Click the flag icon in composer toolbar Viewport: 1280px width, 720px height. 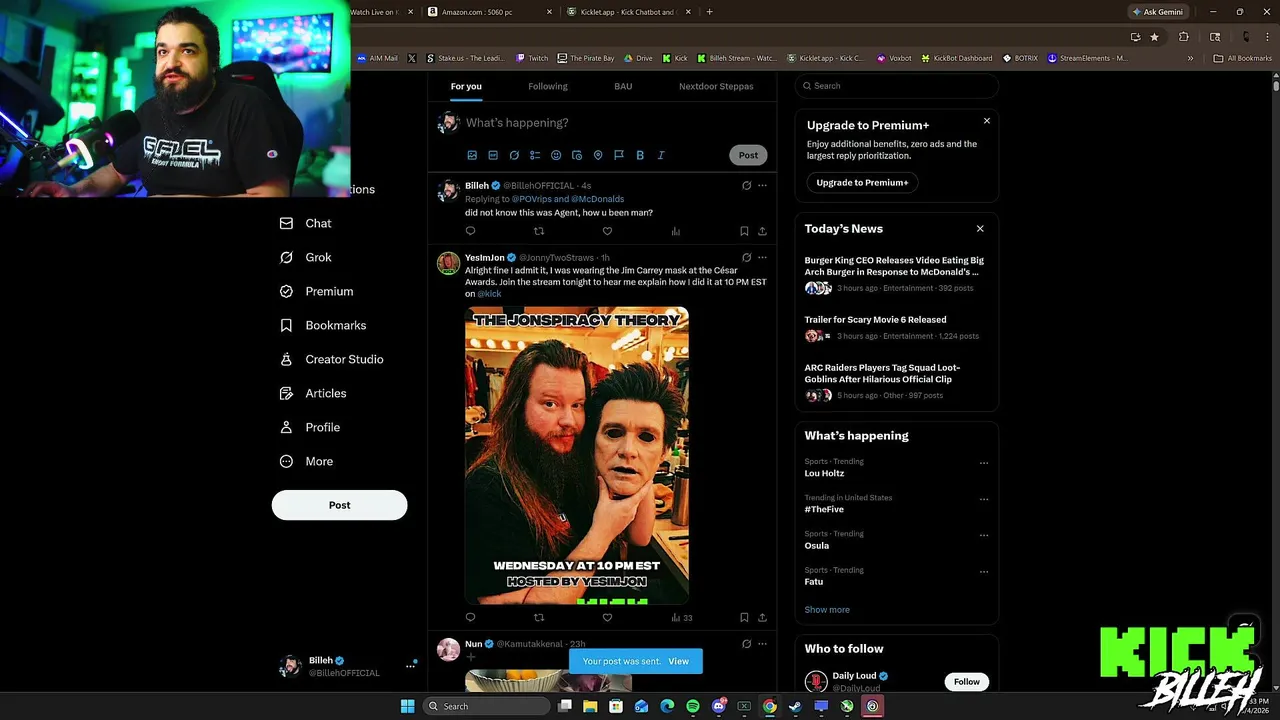click(x=619, y=155)
